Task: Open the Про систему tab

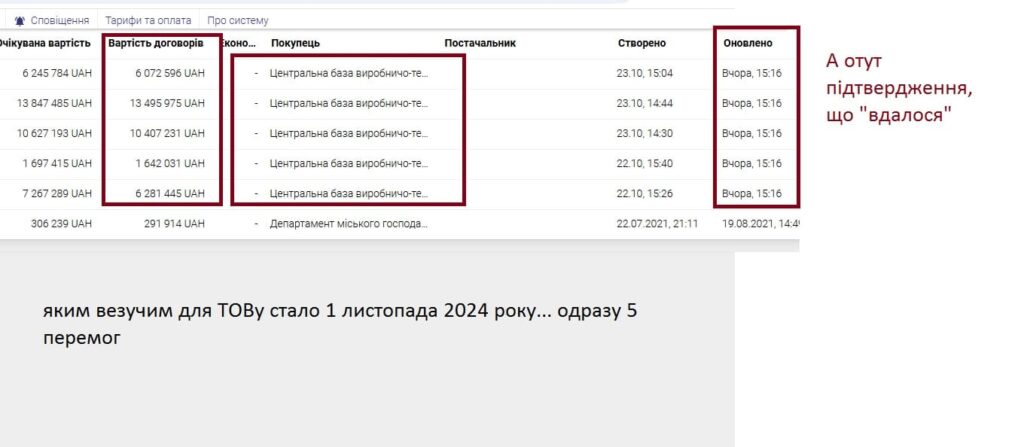Action: 237,20
